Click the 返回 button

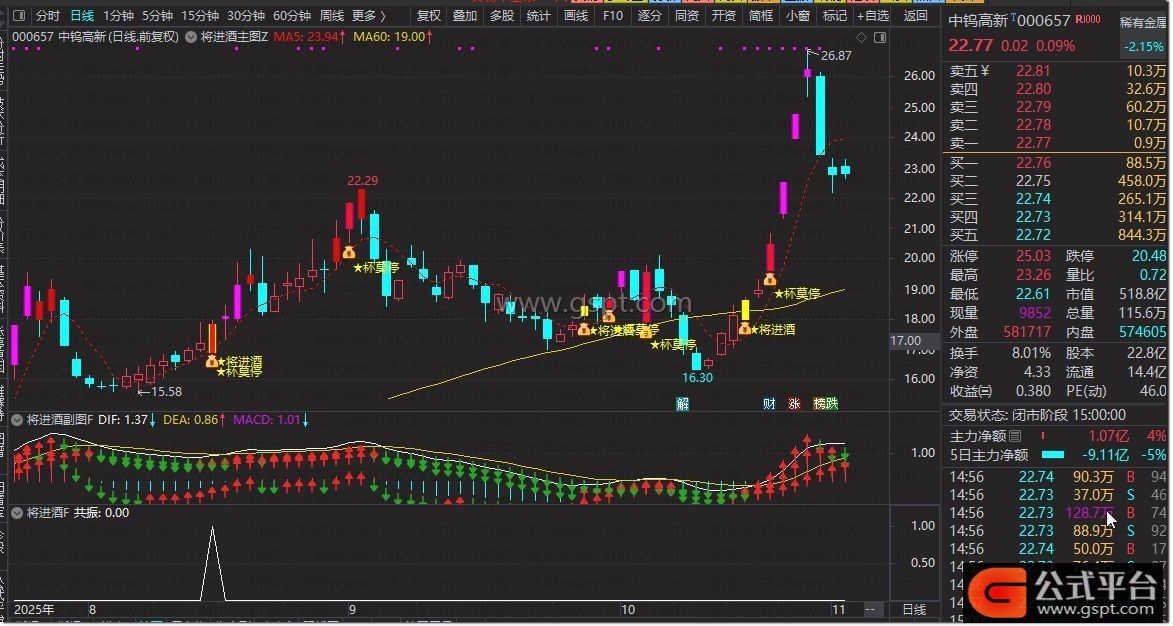coord(915,15)
